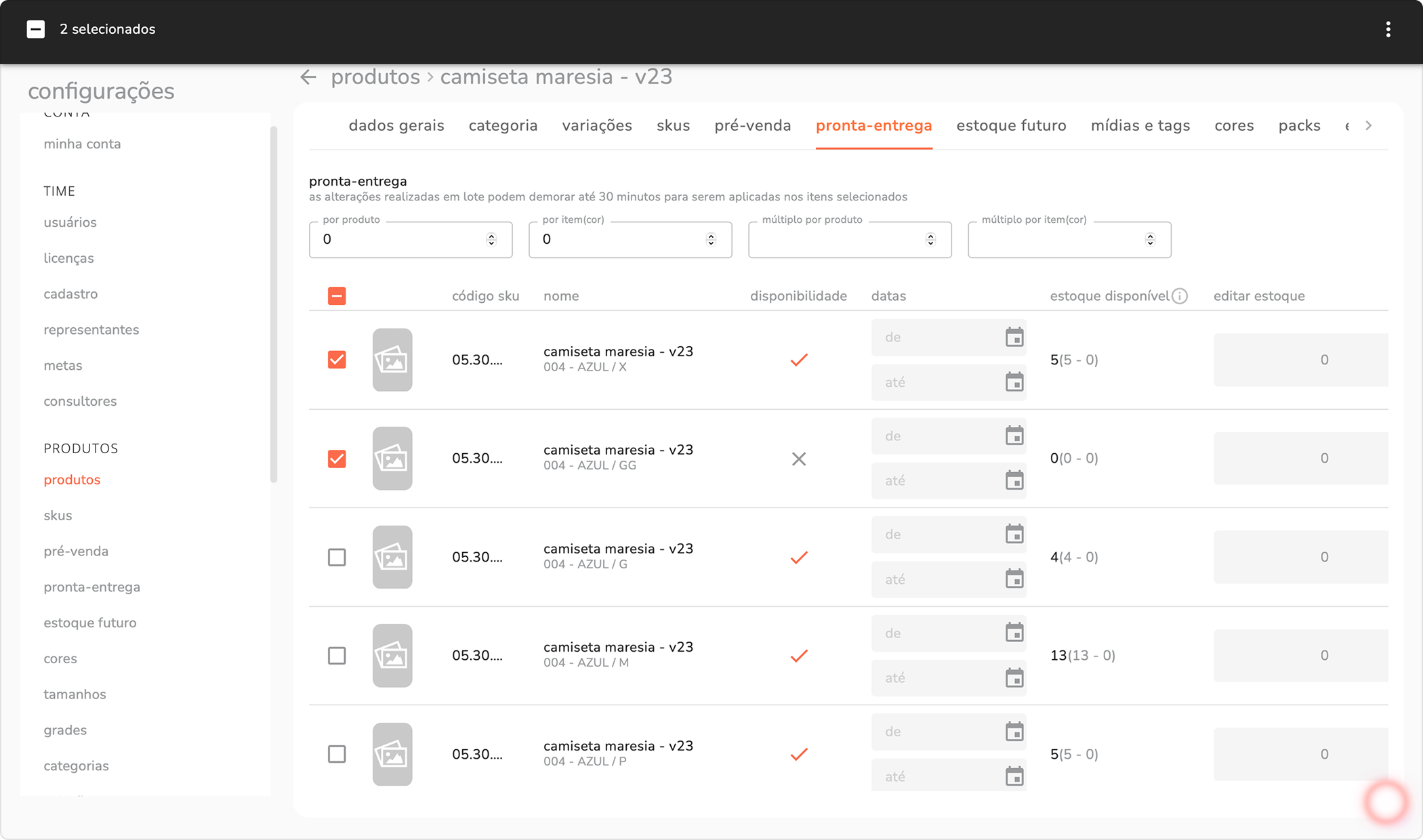Viewport: 1423px width, 840px height.
Task: Uncheck the AZUL / X row checkbox
Action: [x=337, y=360]
